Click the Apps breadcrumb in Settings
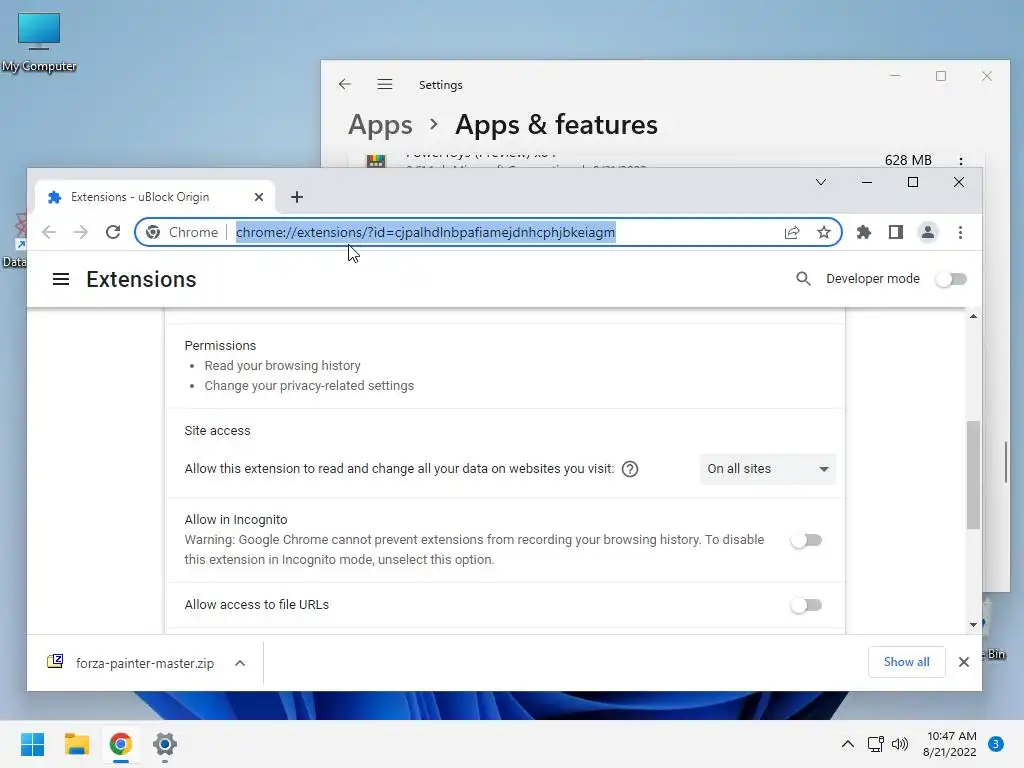Screen dimensions: 1024x768 click(x=380, y=125)
